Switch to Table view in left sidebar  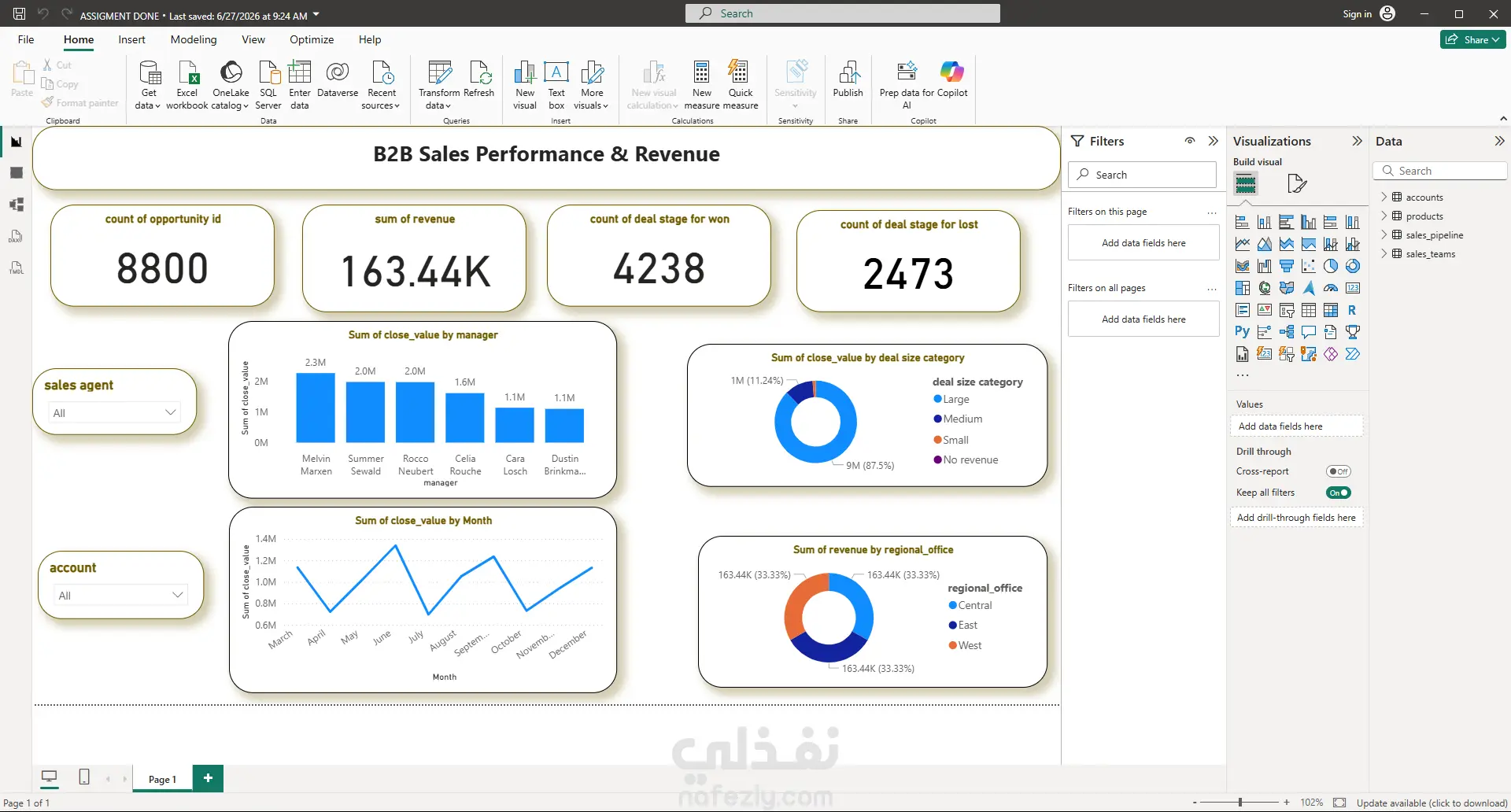click(16, 173)
